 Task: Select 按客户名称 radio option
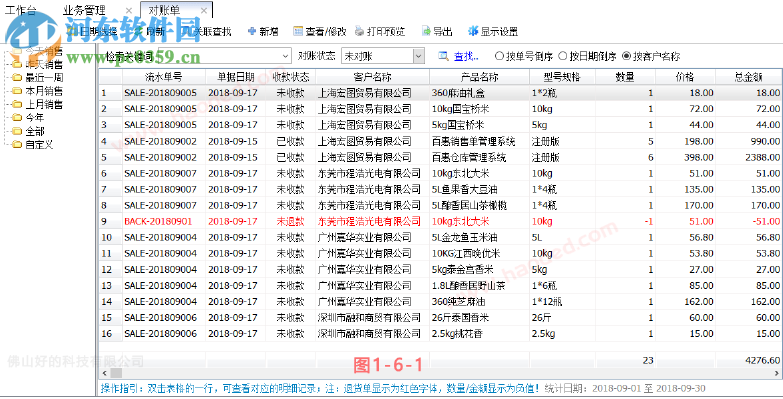651,56
